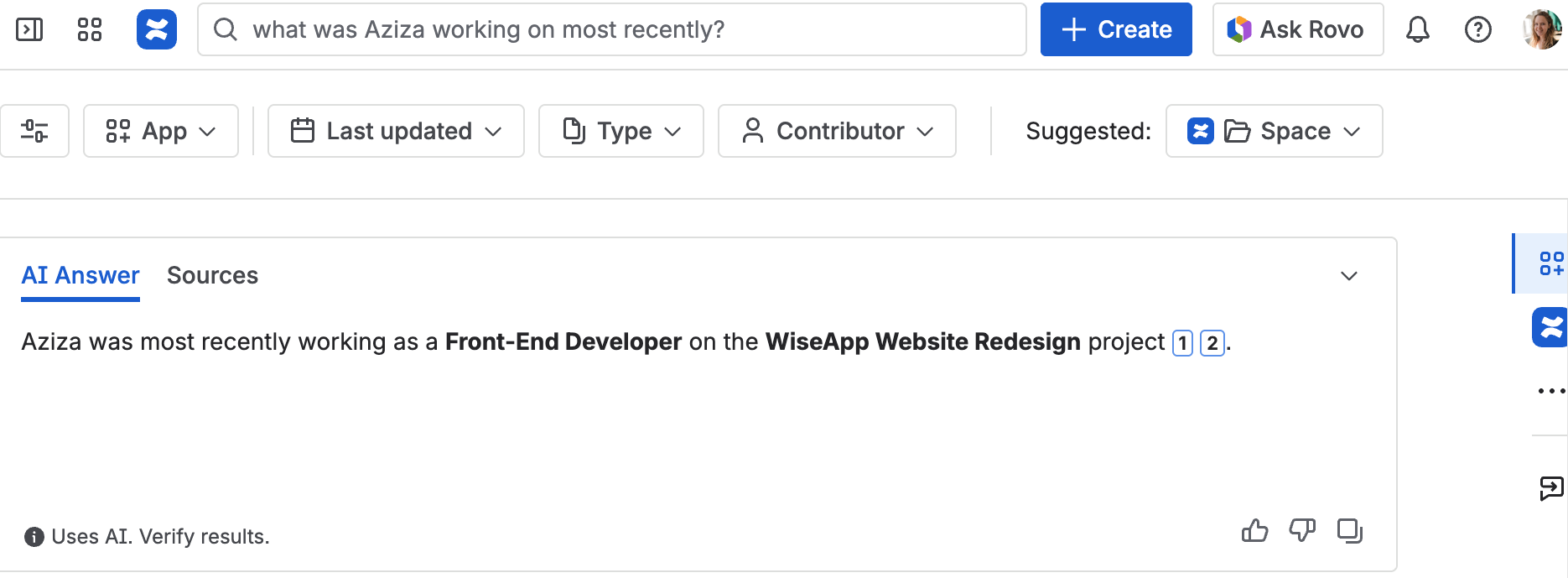Open the notifications bell
This screenshot has height=578, width=1568.
pyautogui.click(x=1417, y=30)
